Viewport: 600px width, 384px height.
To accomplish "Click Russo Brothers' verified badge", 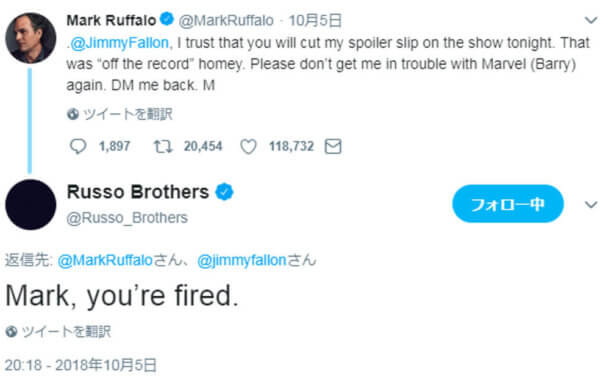I will [x=224, y=192].
